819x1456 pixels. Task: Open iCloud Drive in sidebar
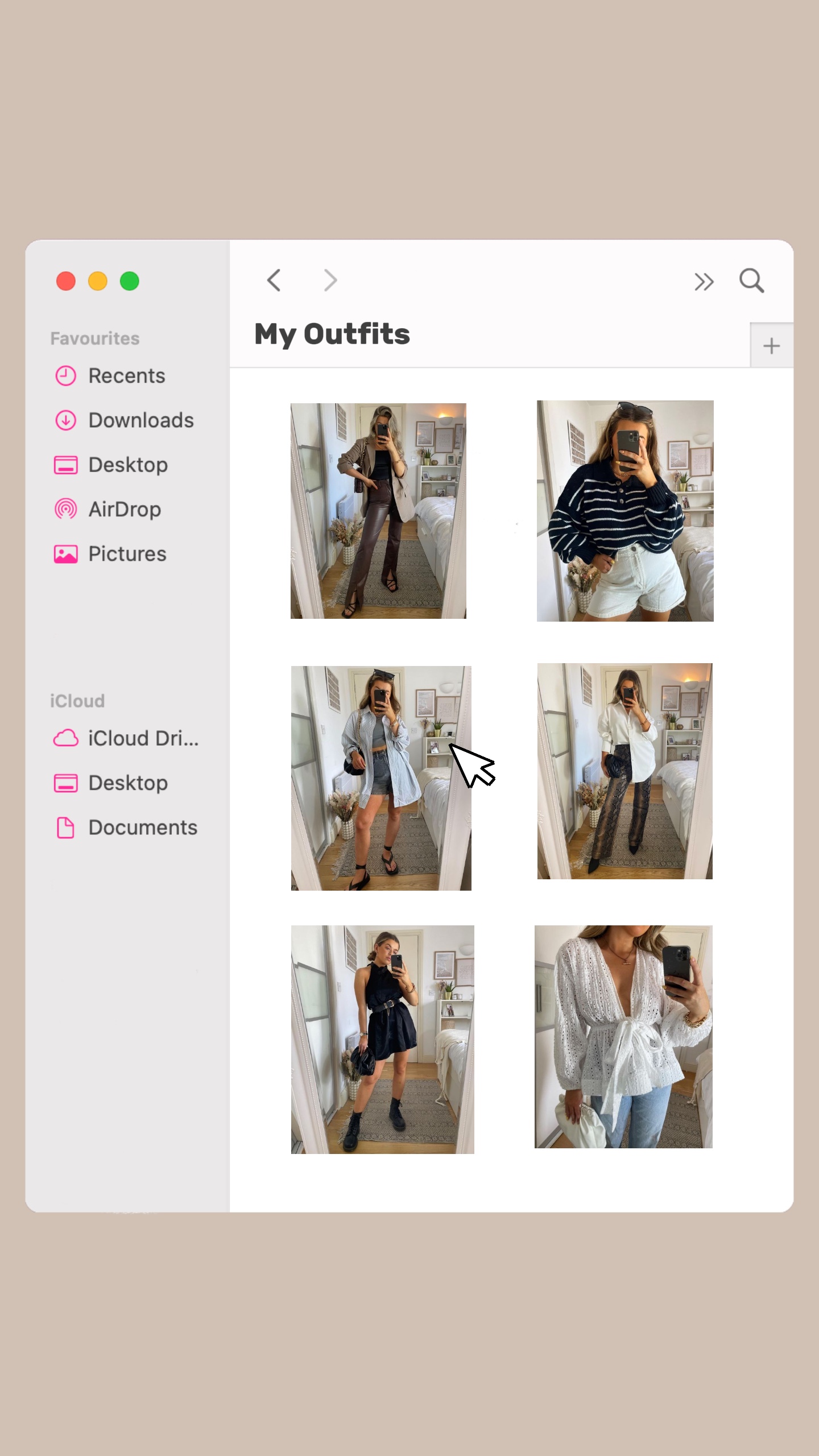(x=143, y=738)
